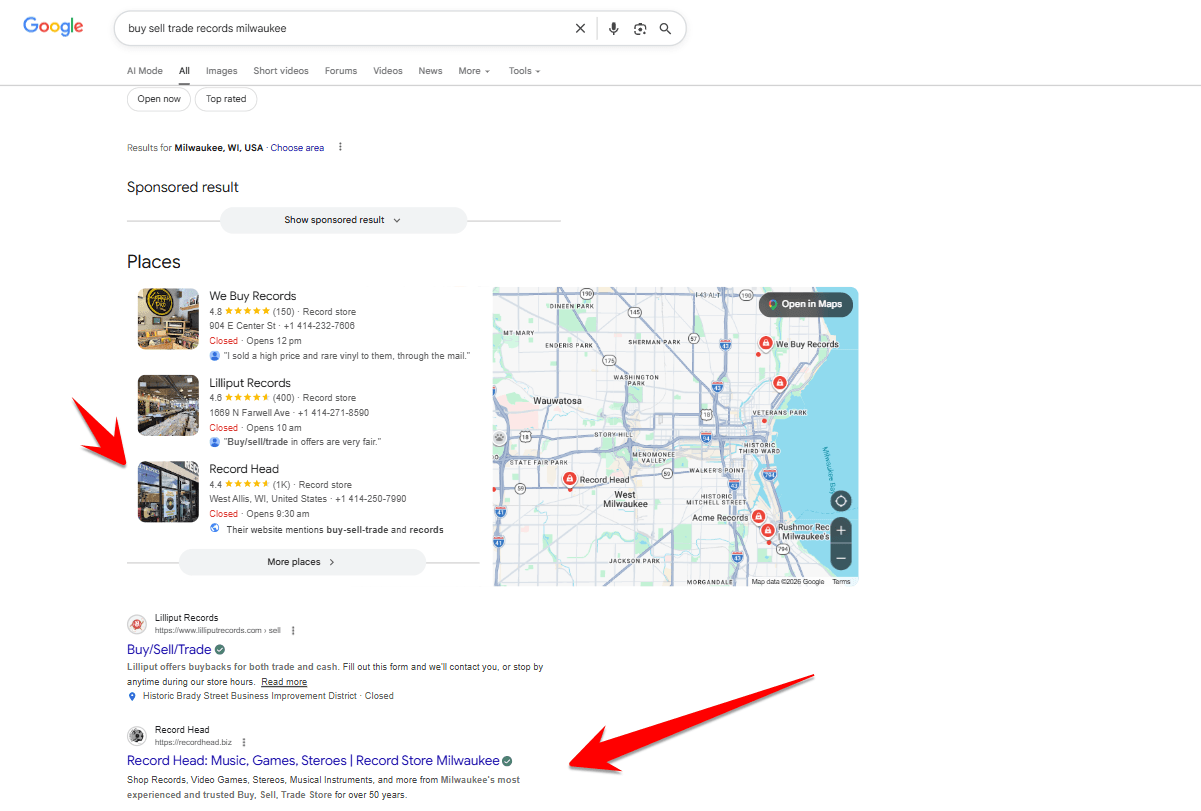Click map Terms link
This screenshot has width=1201, height=811.
point(841,581)
